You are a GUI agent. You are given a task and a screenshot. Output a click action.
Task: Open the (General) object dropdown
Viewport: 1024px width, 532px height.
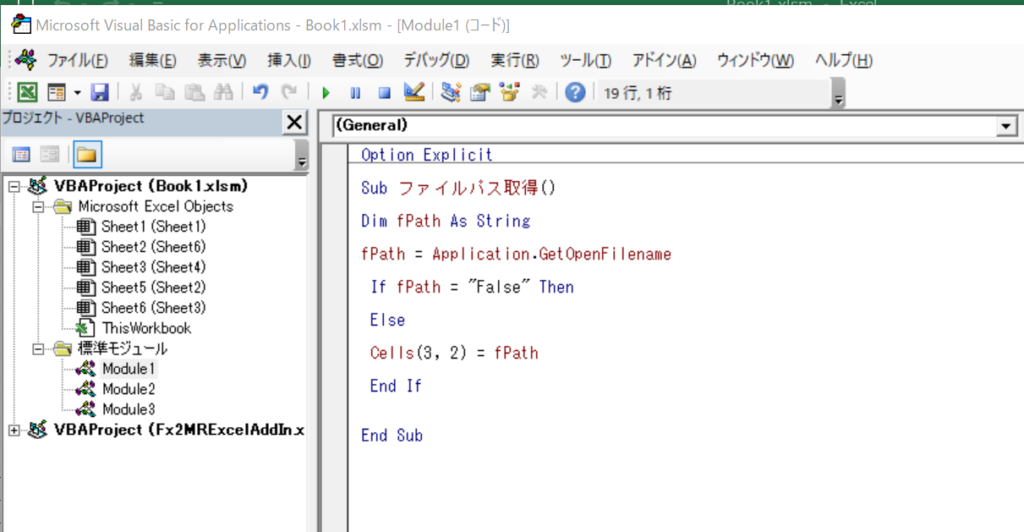click(x=1006, y=125)
